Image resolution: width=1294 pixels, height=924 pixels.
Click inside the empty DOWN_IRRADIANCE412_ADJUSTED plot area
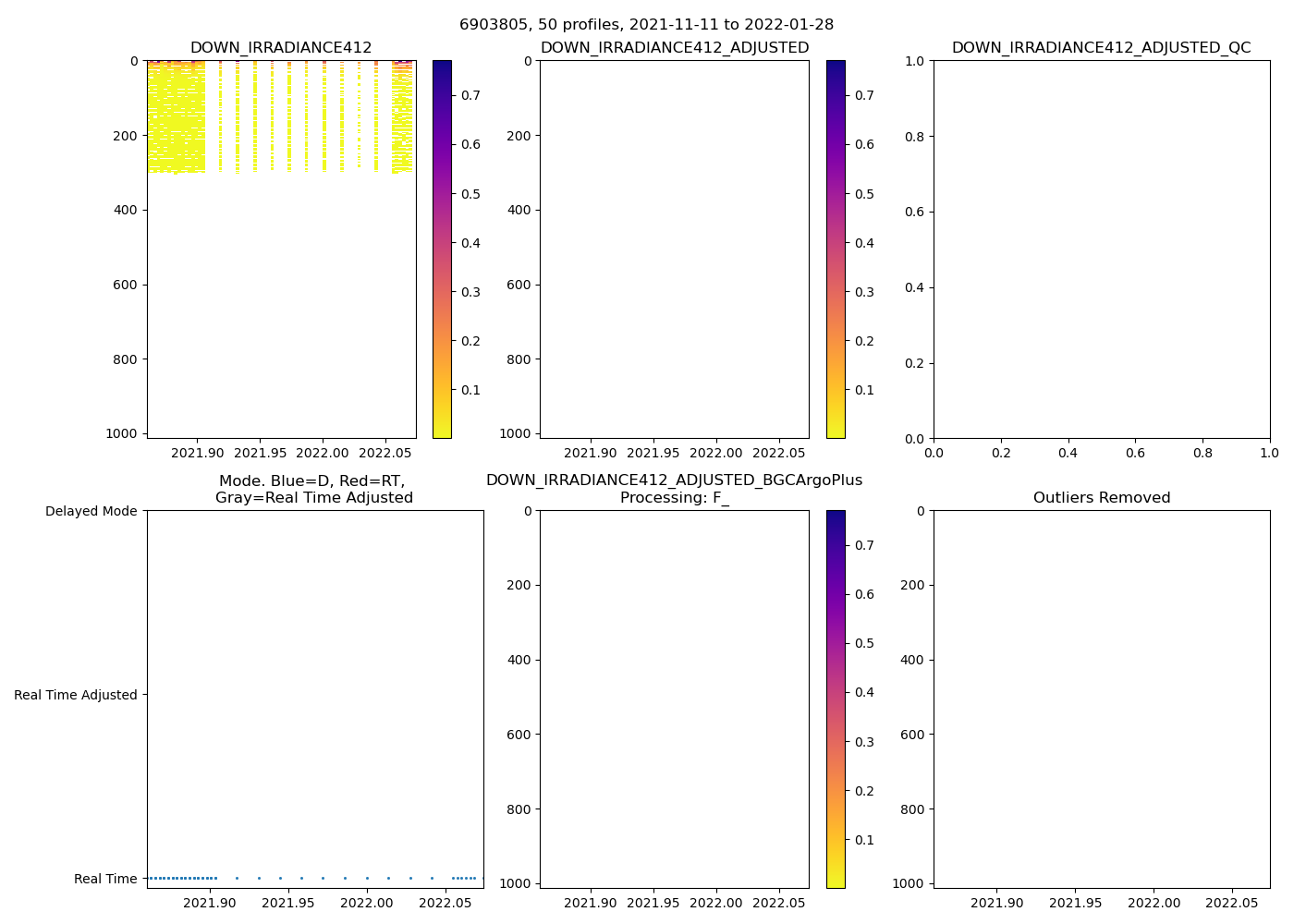pos(674,249)
